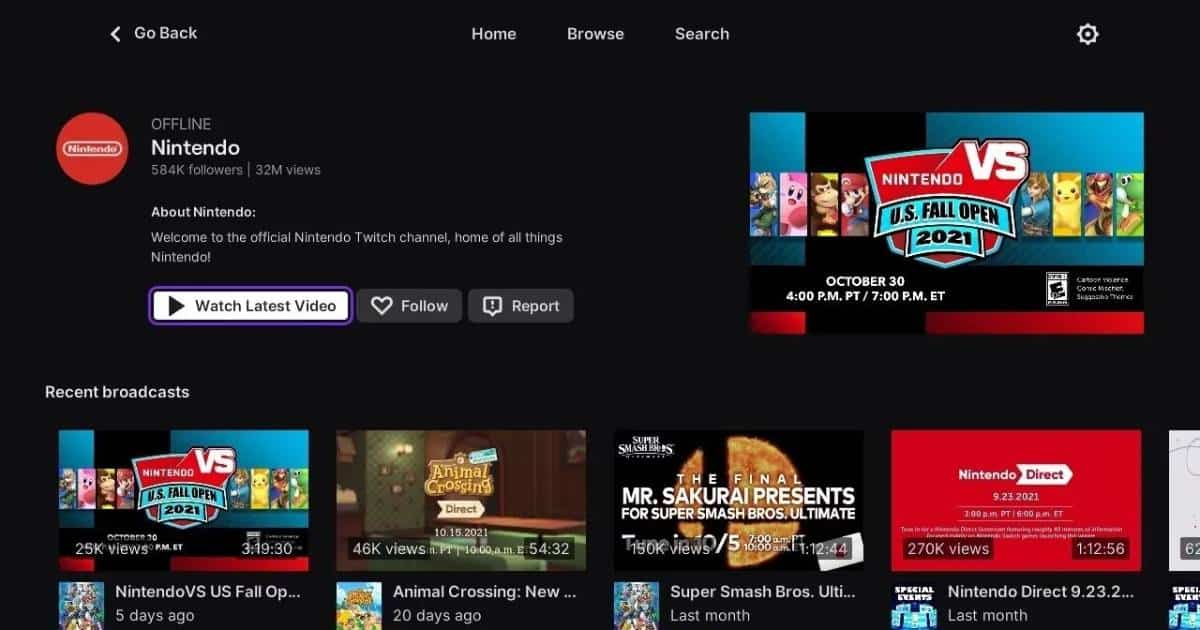The height and width of the screenshot is (630, 1200).
Task: Click the '20 days ago' text
Action: pos(437,615)
